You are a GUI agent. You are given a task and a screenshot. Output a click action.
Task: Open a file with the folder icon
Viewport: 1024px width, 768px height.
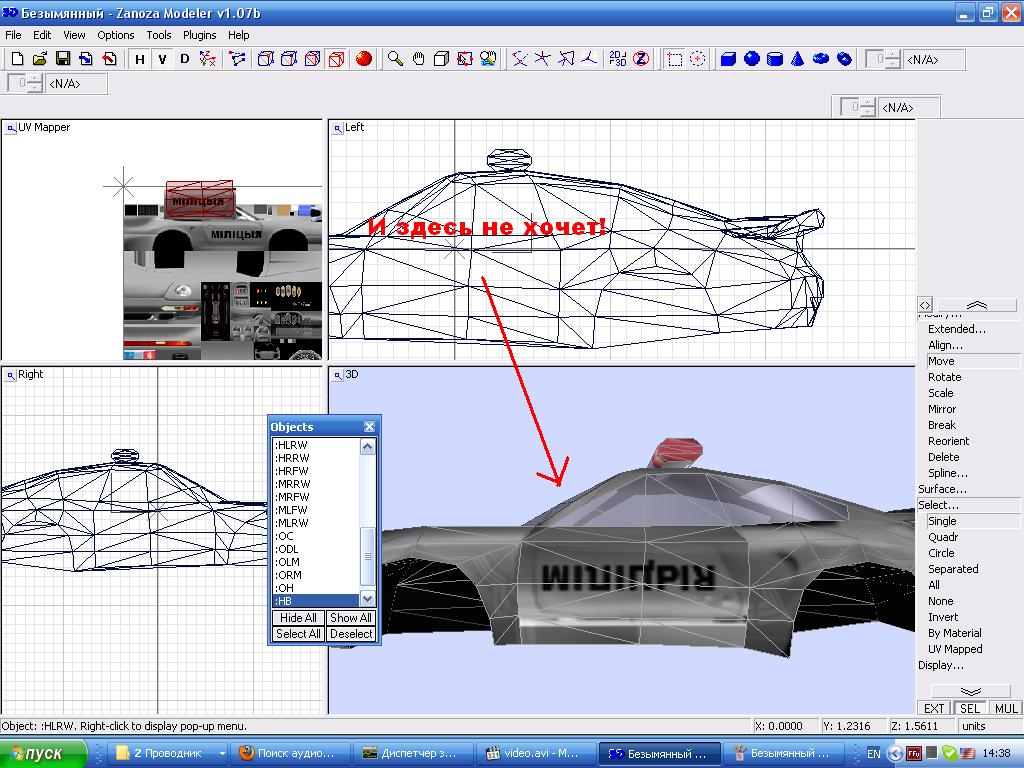click(x=40, y=59)
